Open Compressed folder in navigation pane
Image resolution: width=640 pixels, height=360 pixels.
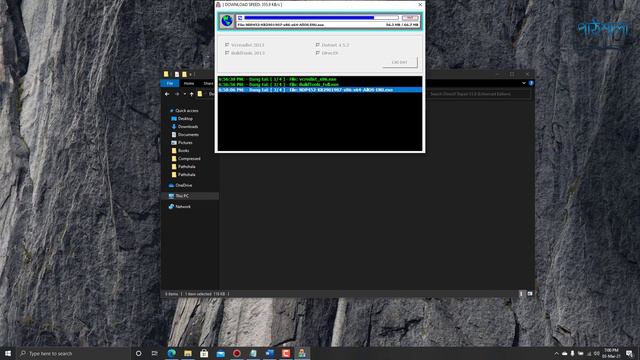pos(189,158)
